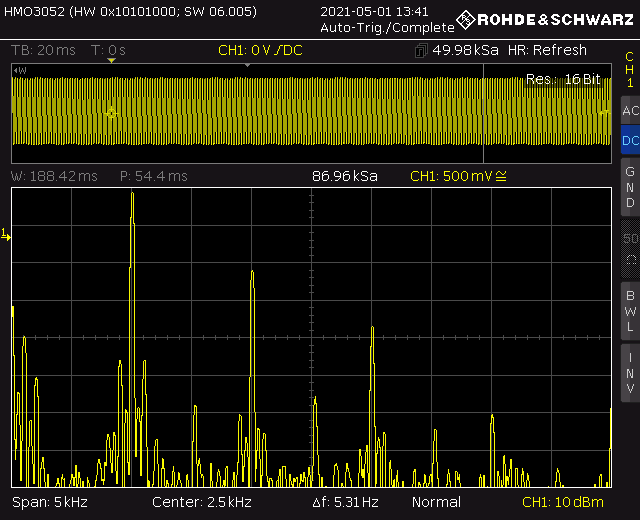640x520 pixels.
Task: Click the HR: Refresh acquisition label
Action: coord(547,50)
